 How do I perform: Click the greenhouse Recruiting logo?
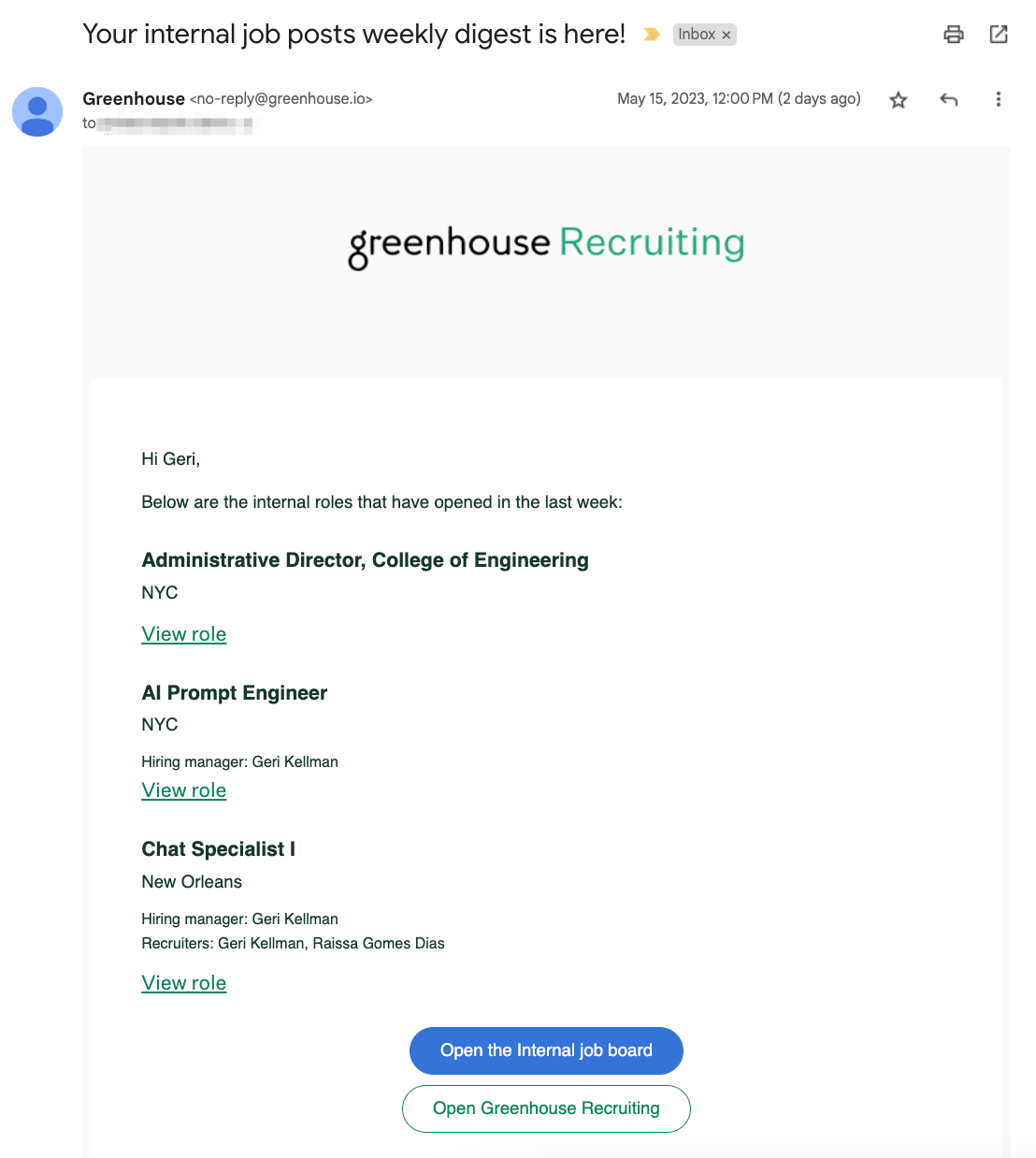point(546,245)
